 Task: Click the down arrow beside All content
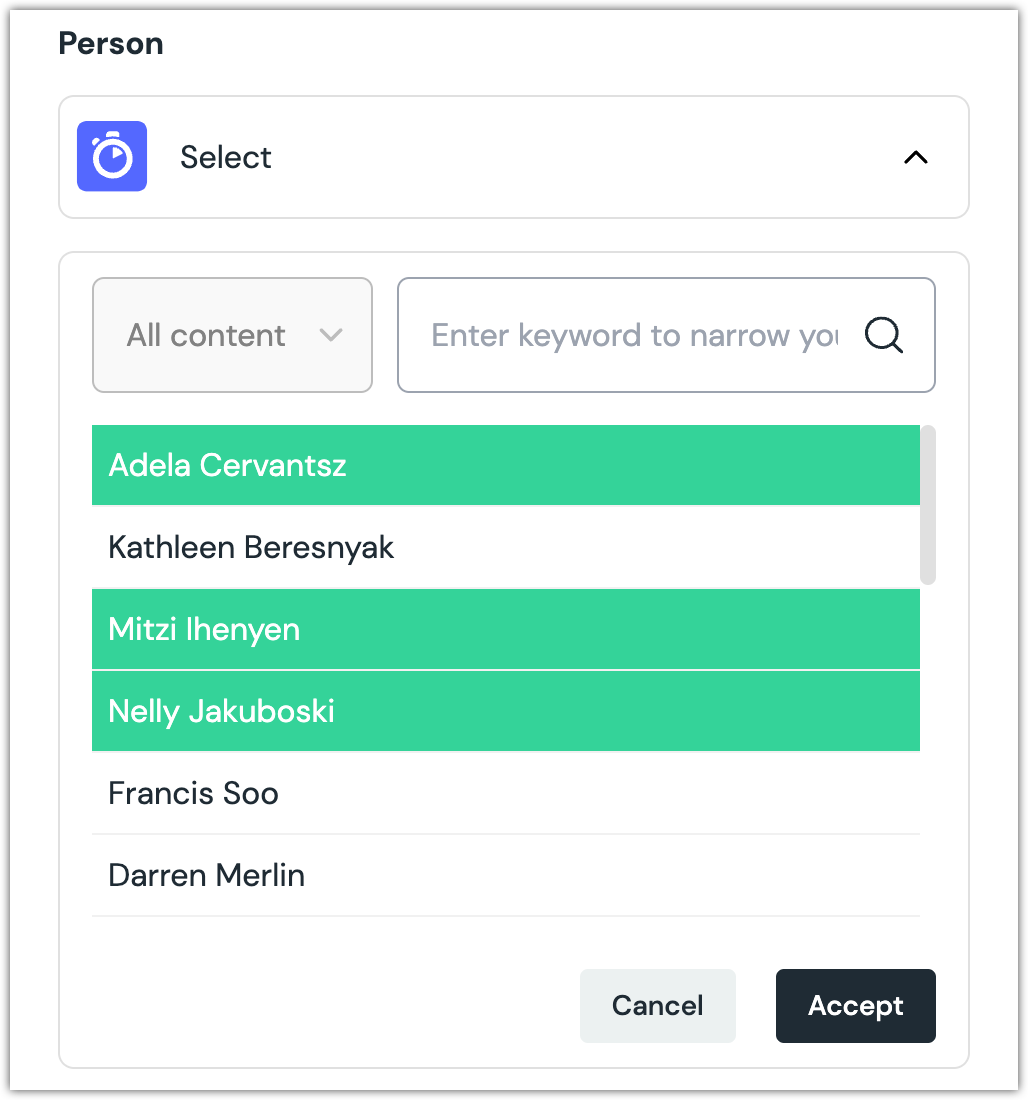pyautogui.click(x=330, y=336)
